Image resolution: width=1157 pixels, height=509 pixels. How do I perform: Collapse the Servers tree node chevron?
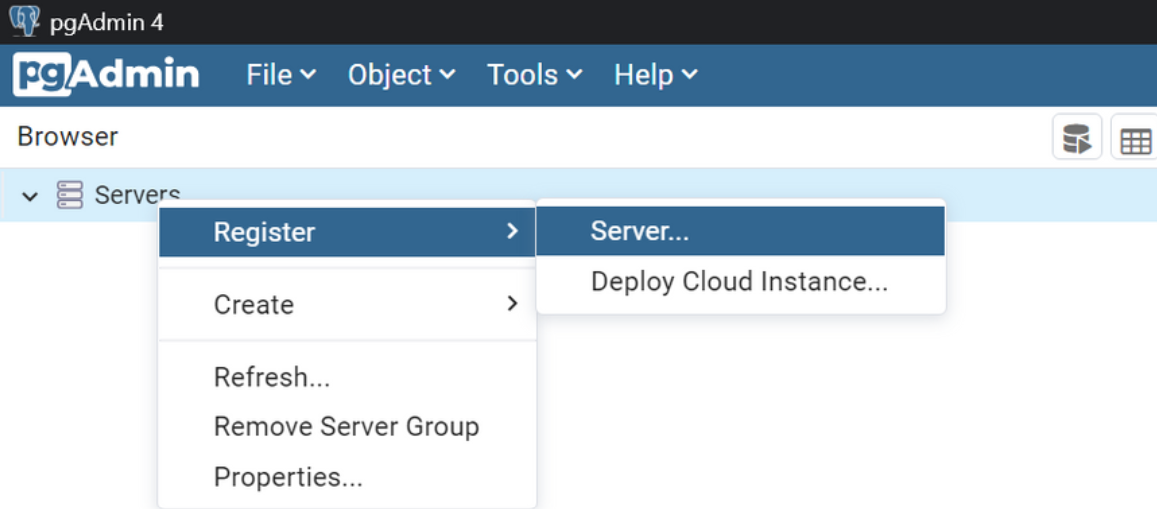pyautogui.click(x=30, y=196)
